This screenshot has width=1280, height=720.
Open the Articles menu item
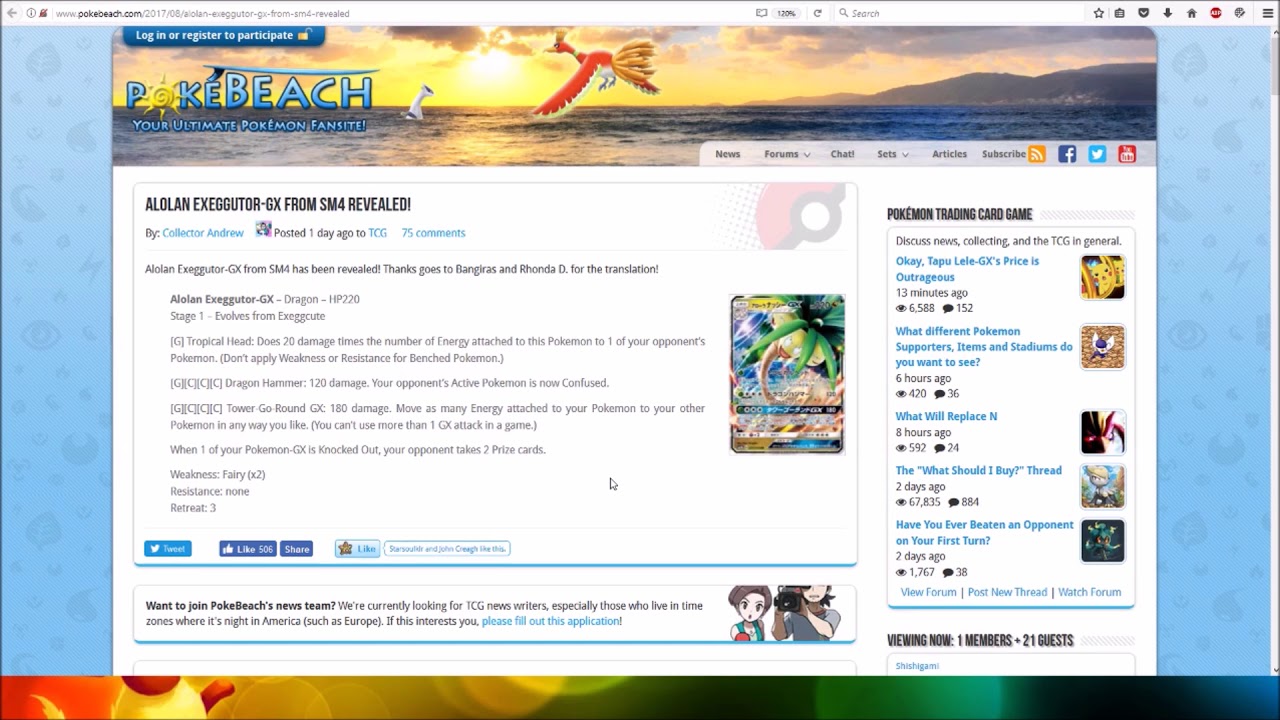949,154
